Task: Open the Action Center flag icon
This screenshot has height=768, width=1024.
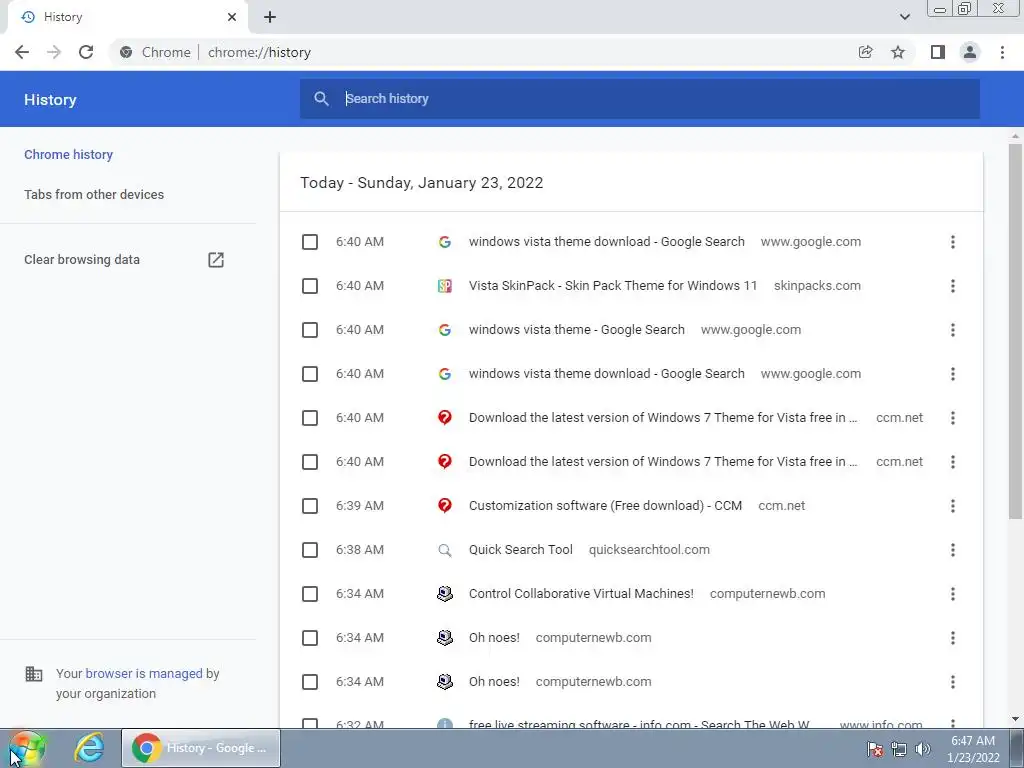Action: [x=874, y=749]
